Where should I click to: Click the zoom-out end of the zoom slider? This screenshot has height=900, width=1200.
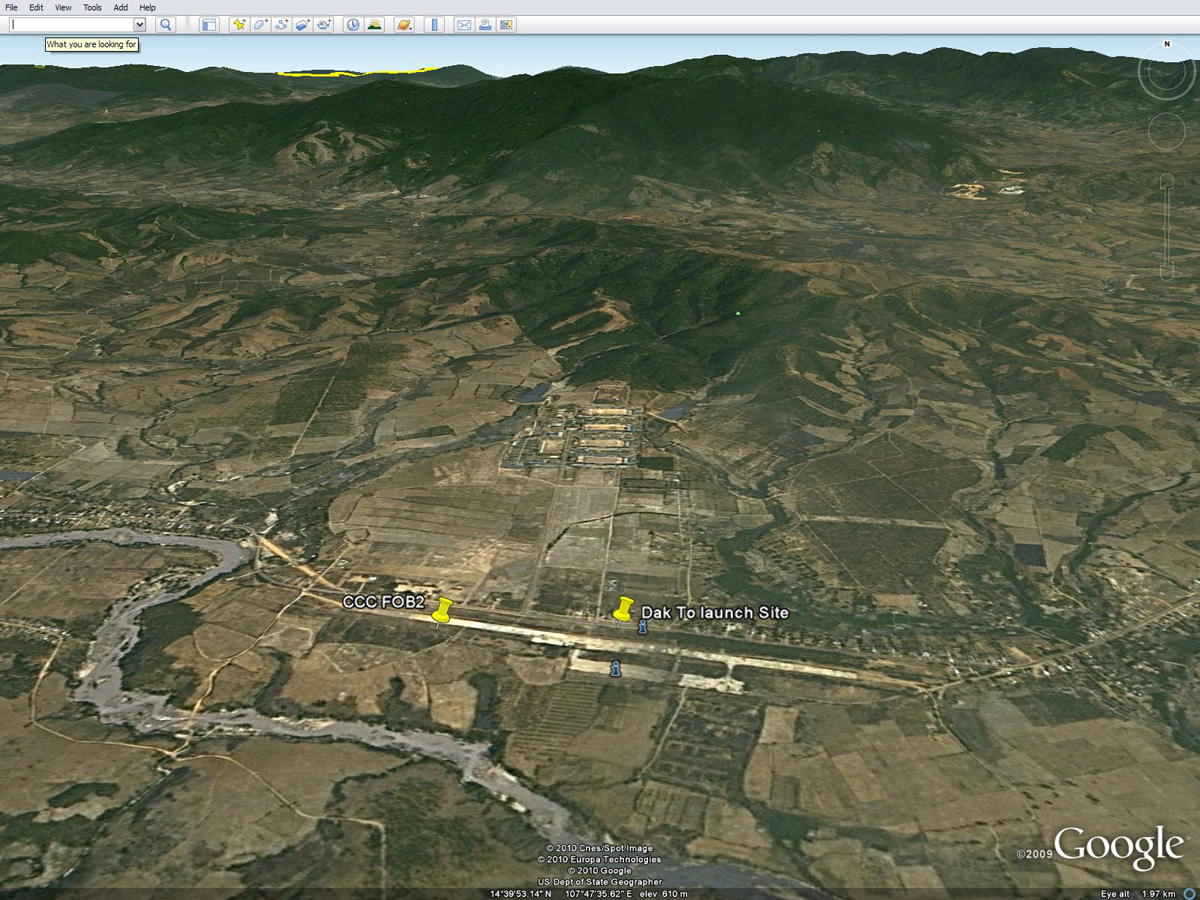click(1166, 272)
